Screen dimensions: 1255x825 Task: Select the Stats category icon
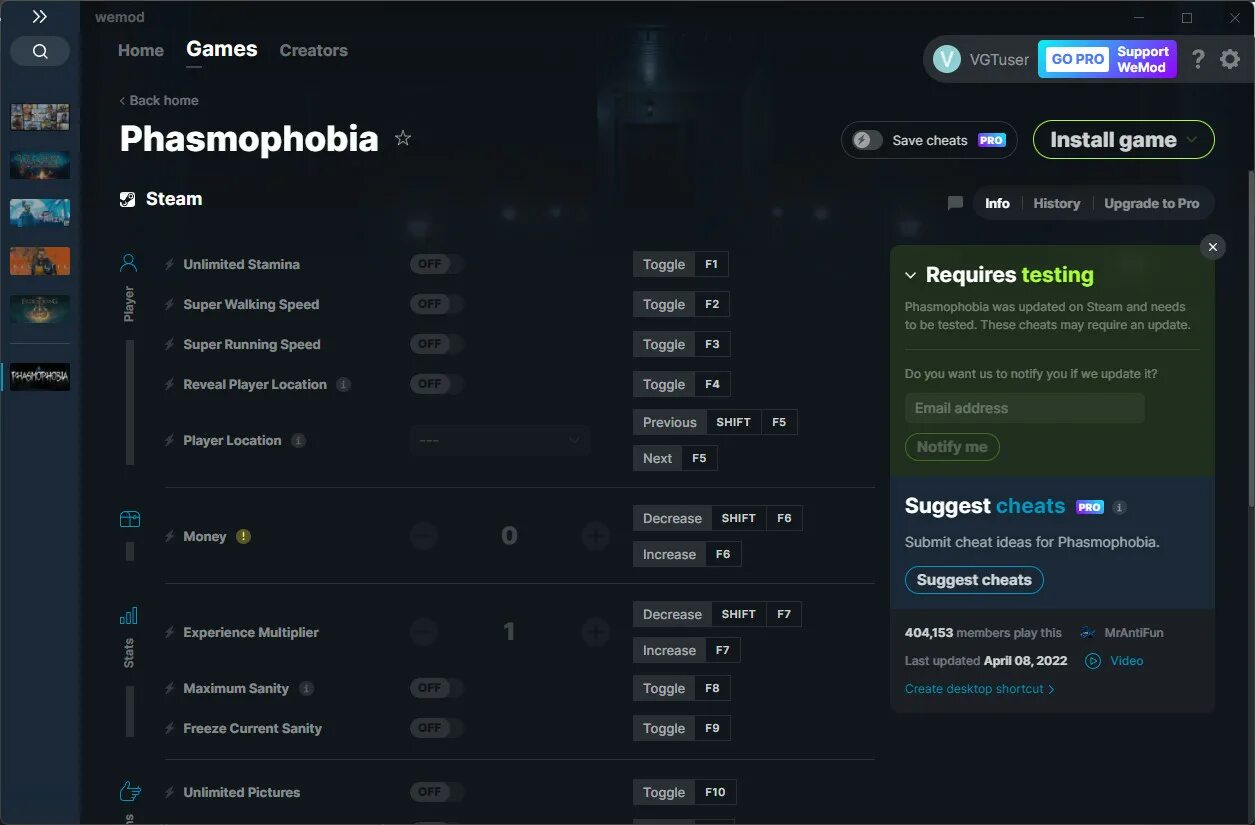pyautogui.click(x=129, y=615)
